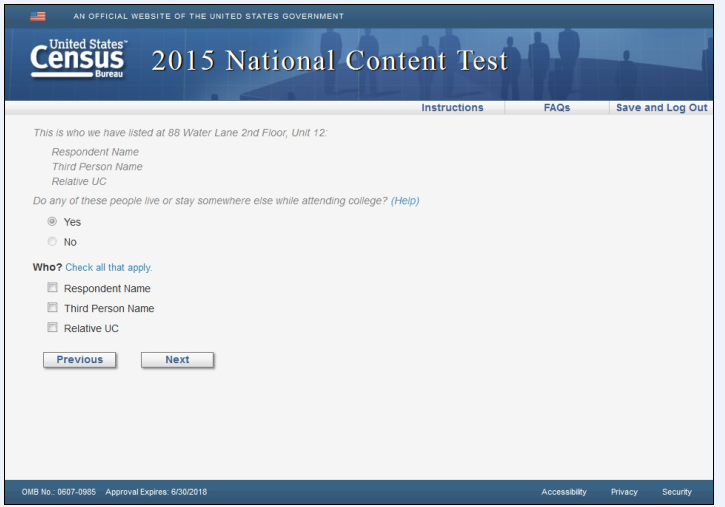Click the bold 'Who?' label
The width and height of the screenshot is (725, 507).
pyautogui.click(x=47, y=268)
